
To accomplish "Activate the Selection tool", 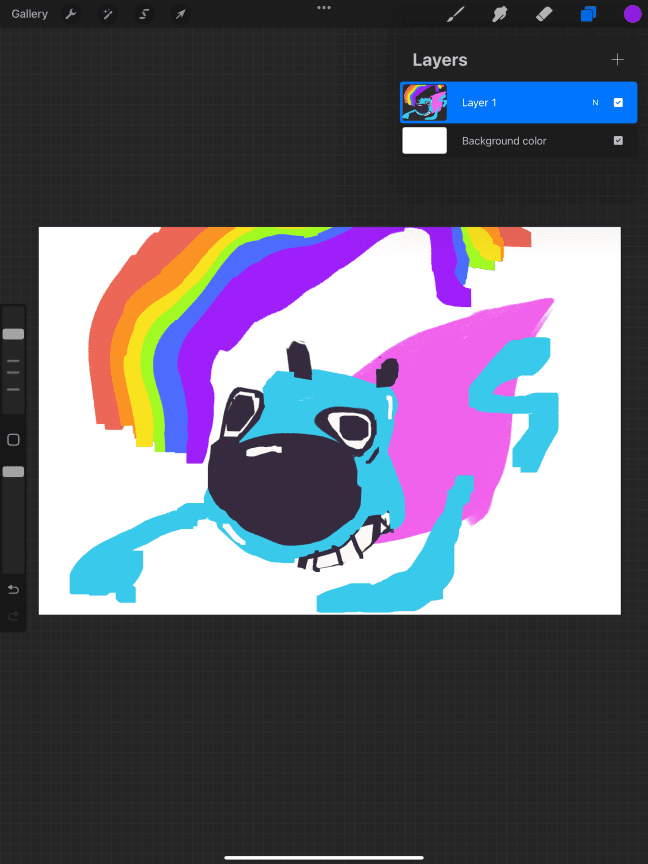I will coord(144,14).
